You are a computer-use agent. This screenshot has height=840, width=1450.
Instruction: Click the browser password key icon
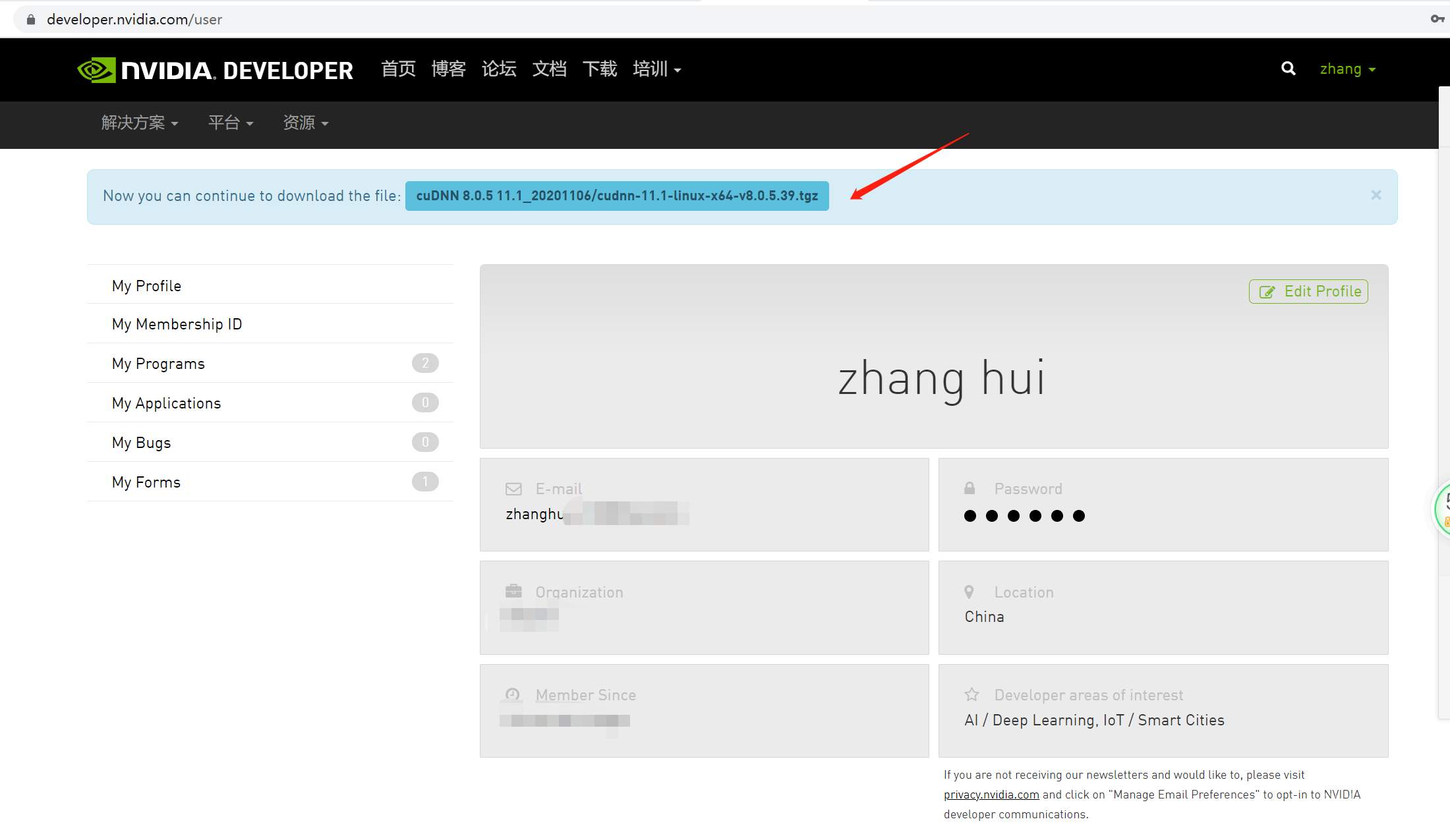click(x=1437, y=19)
